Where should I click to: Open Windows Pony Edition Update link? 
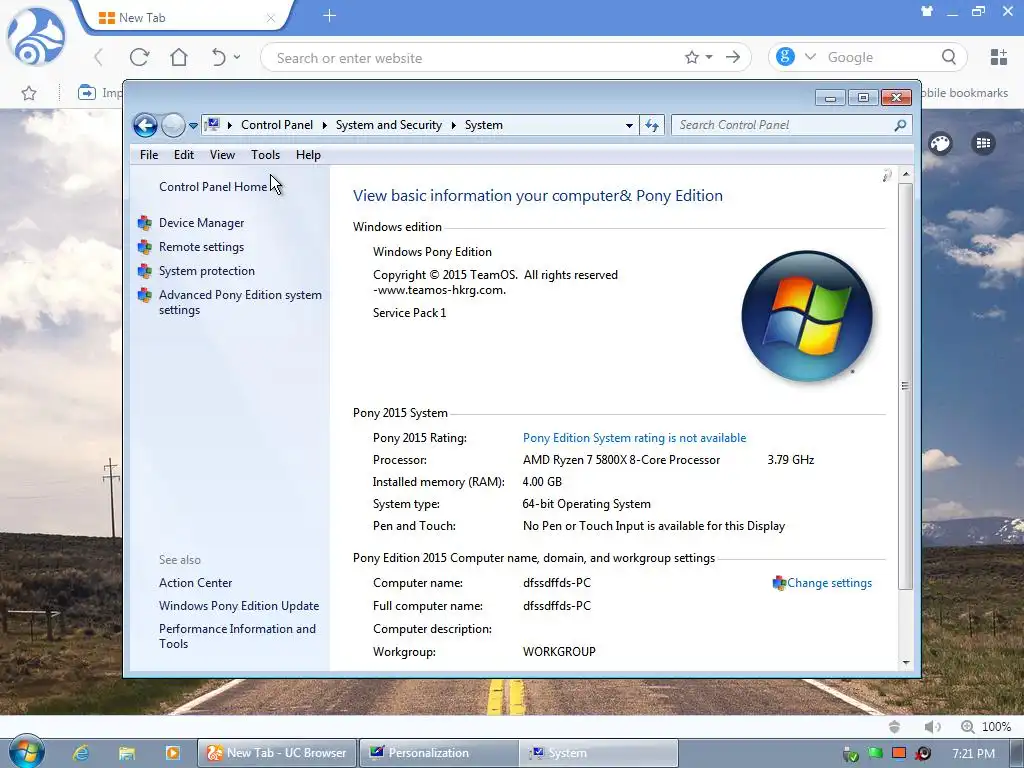(x=239, y=605)
